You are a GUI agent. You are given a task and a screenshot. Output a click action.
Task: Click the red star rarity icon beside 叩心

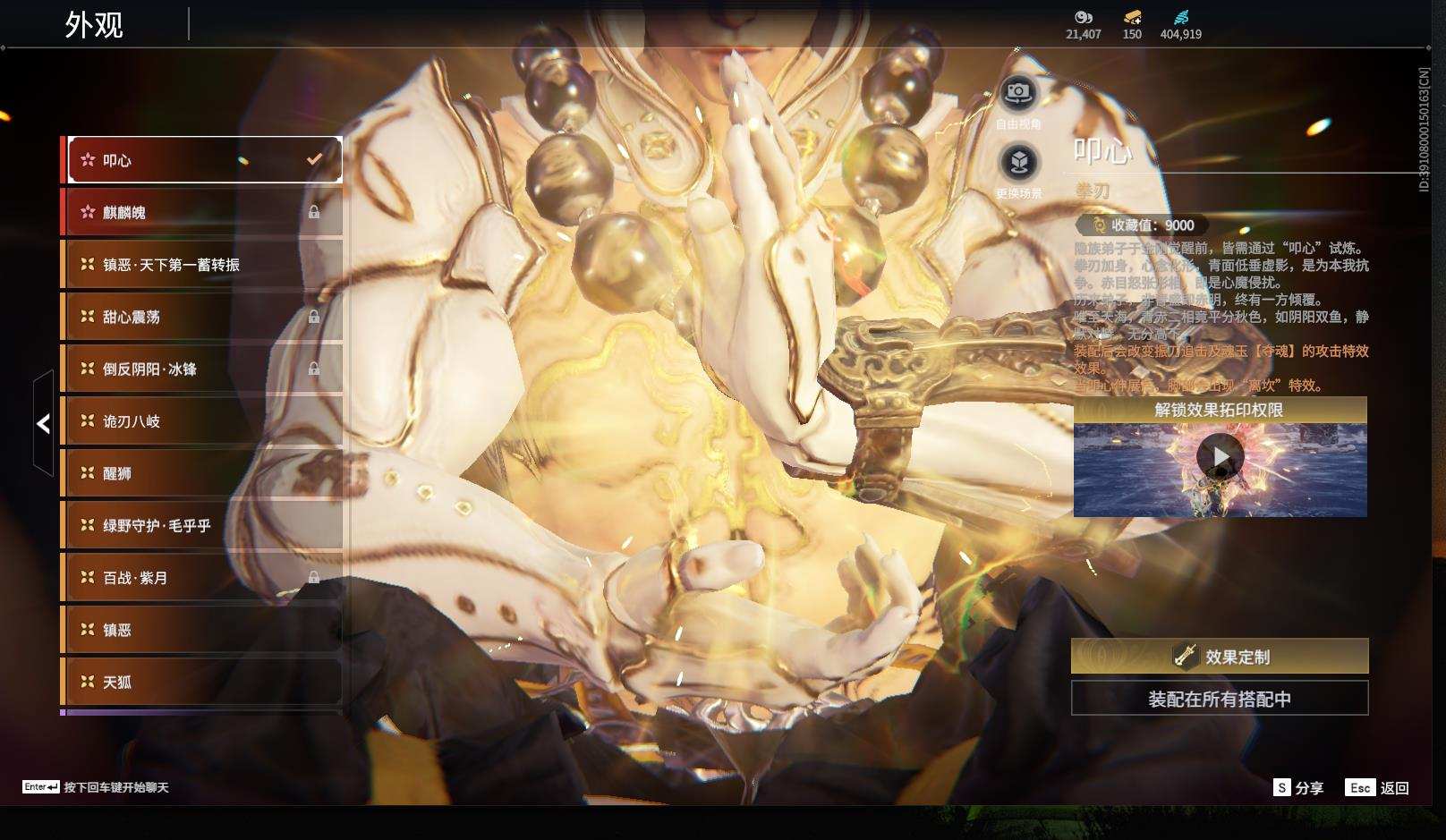coord(88,160)
